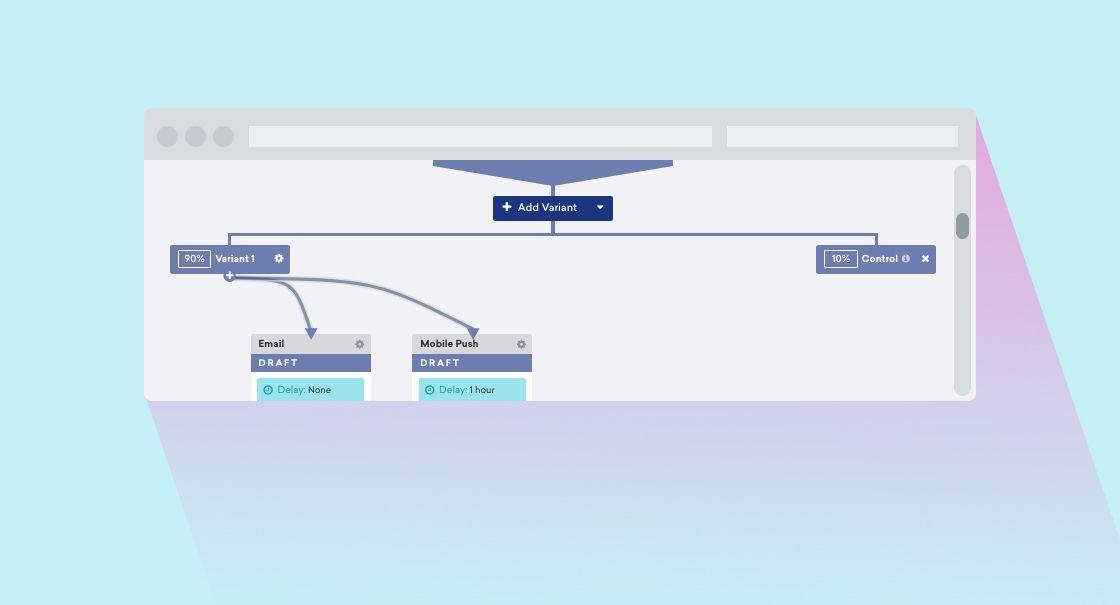Expand the Add Variant dropdown arrow
Screen dimensions: 1120x605
click(x=600, y=208)
